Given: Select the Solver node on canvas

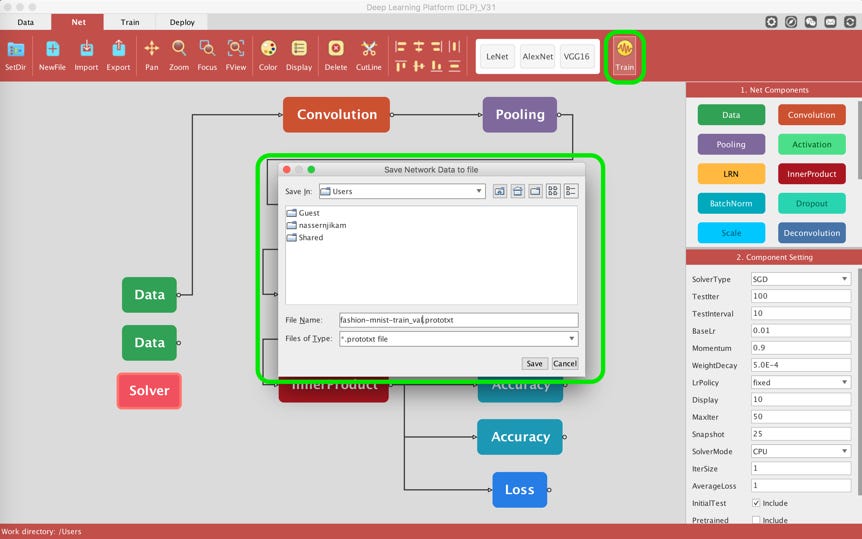Looking at the screenshot, I should click(x=149, y=390).
